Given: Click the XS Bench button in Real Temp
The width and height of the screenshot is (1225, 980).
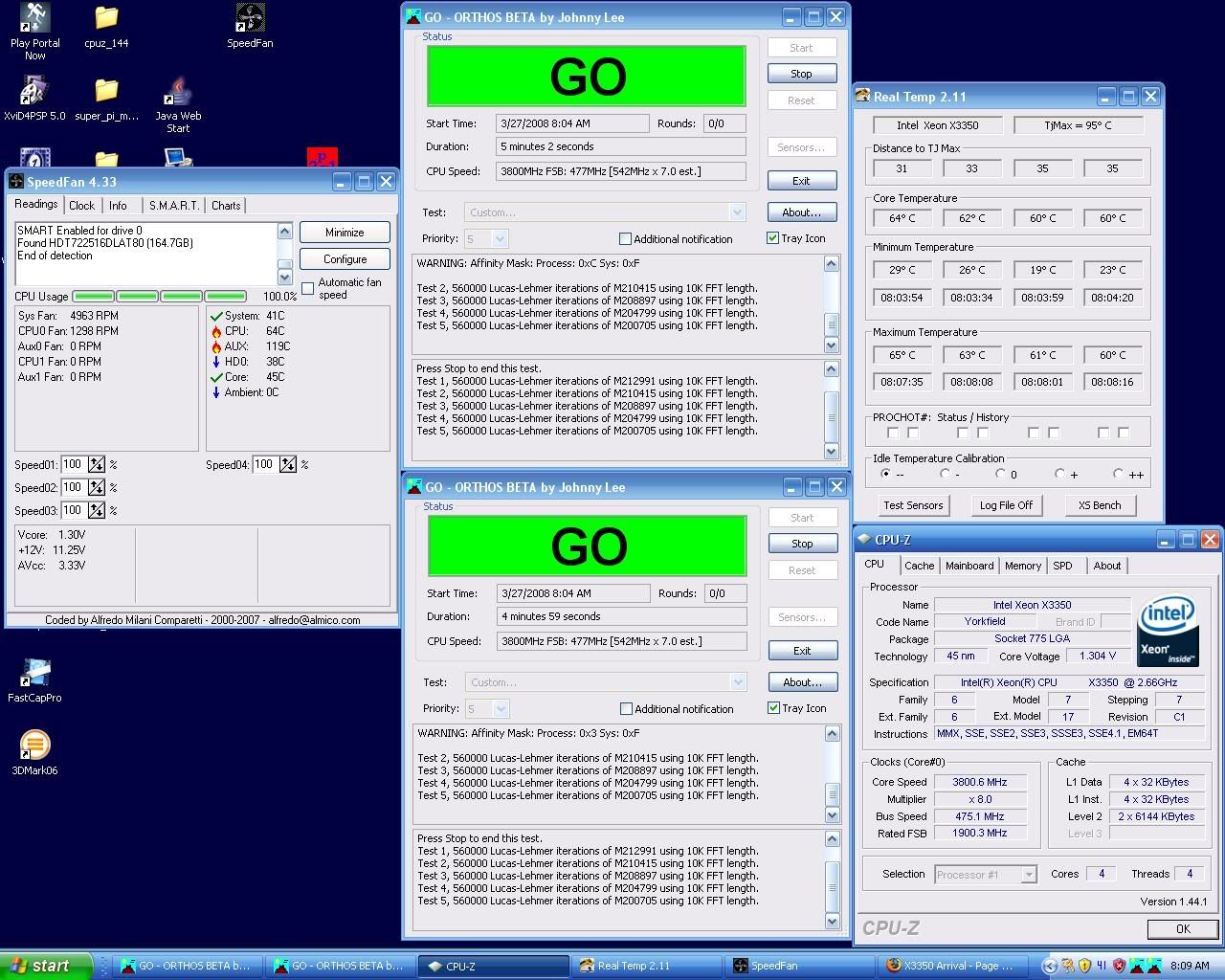Looking at the screenshot, I should [x=1100, y=505].
